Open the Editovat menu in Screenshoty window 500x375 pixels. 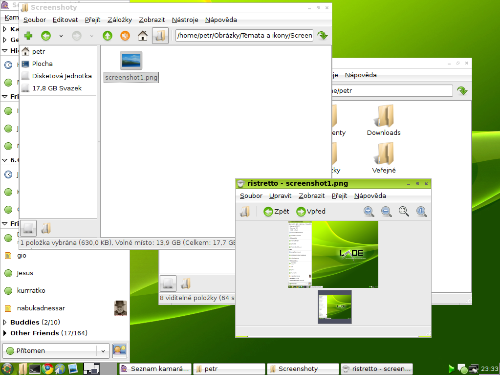pyautogui.click(x=65, y=20)
